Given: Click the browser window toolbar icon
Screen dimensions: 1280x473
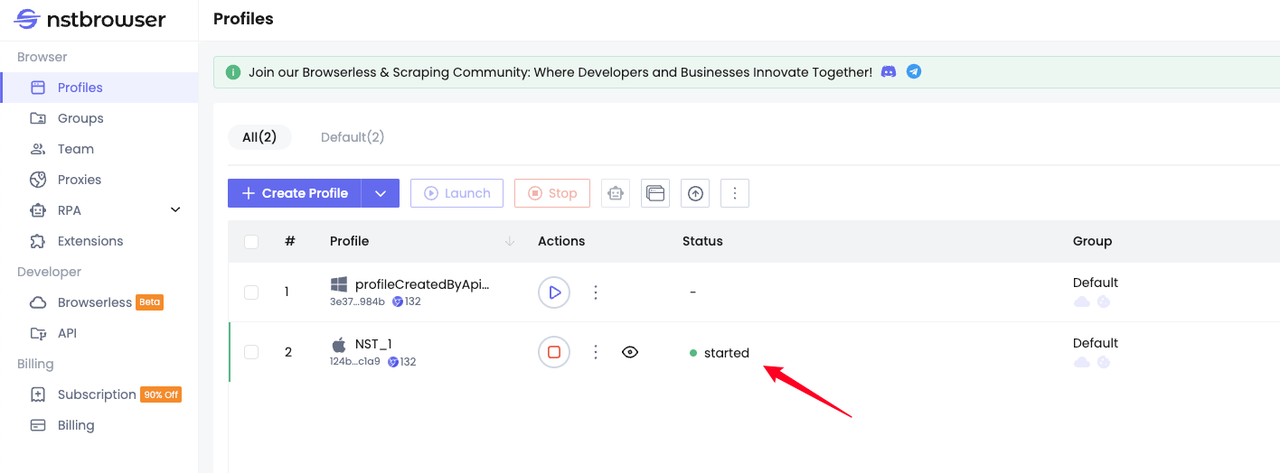Looking at the screenshot, I should coord(656,193).
